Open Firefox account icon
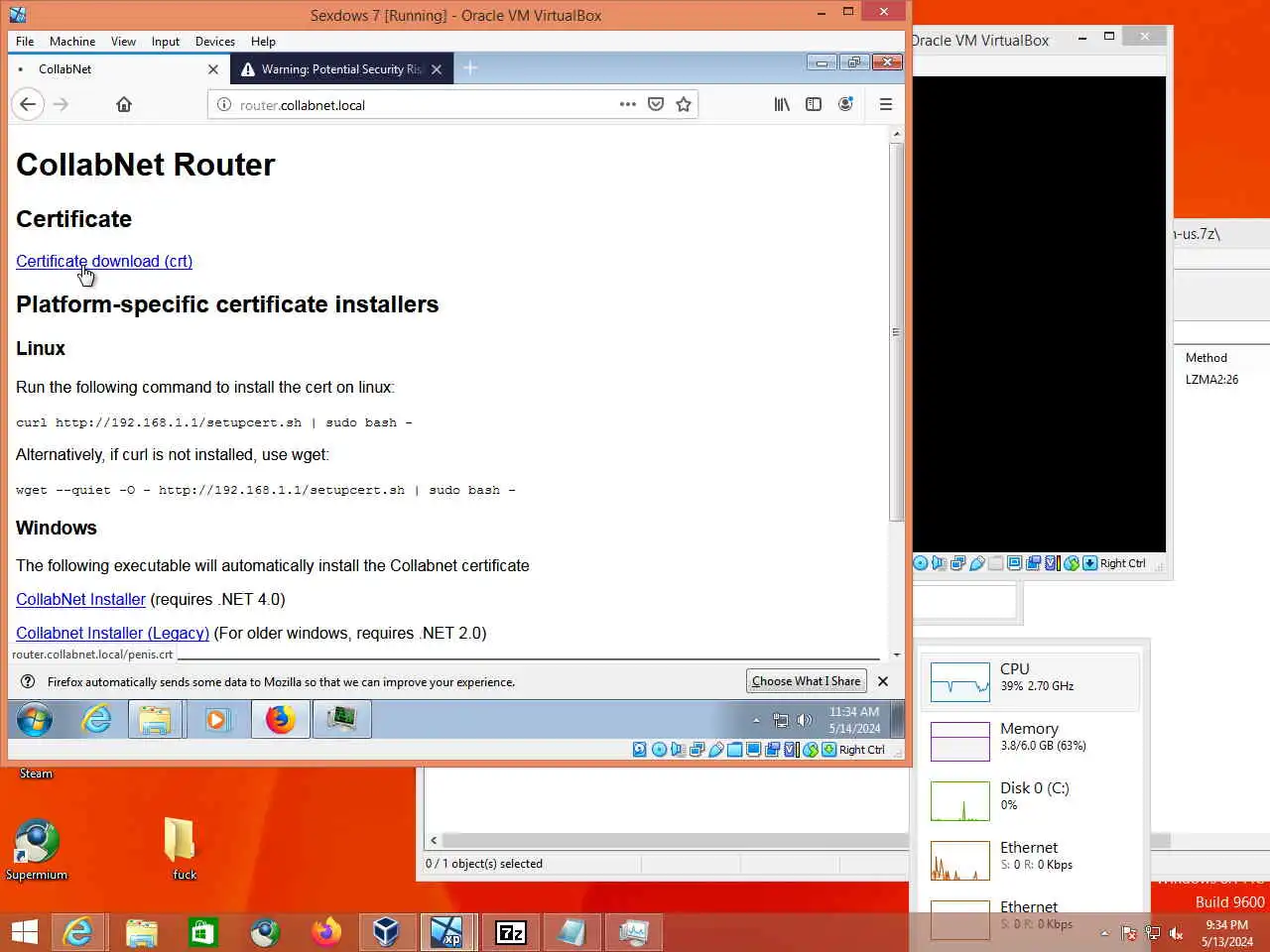The height and width of the screenshot is (952, 1270). point(845,104)
